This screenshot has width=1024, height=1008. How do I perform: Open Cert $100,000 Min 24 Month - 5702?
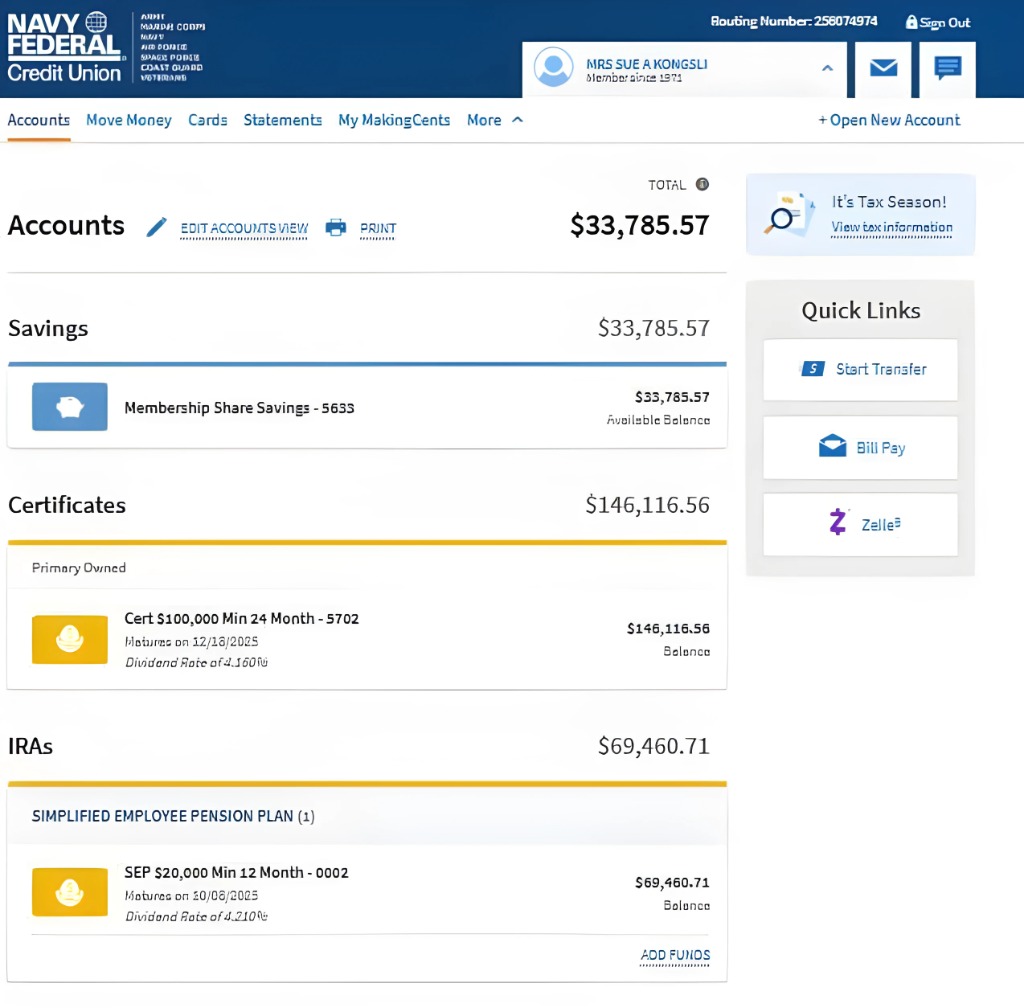coord(242,618)
